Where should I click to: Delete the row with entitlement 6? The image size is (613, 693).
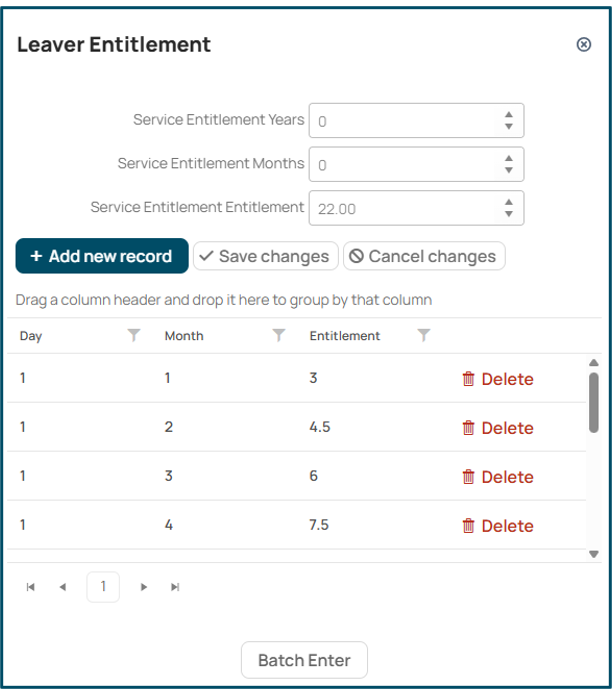tap(498, 477)
